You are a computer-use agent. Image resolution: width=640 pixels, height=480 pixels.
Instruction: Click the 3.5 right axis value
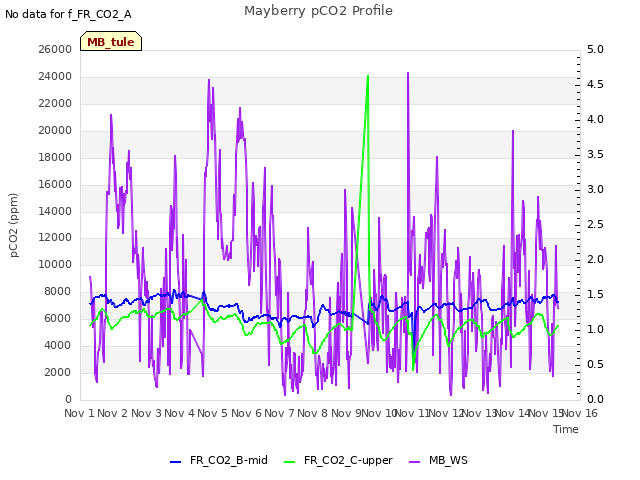(595, 154)
